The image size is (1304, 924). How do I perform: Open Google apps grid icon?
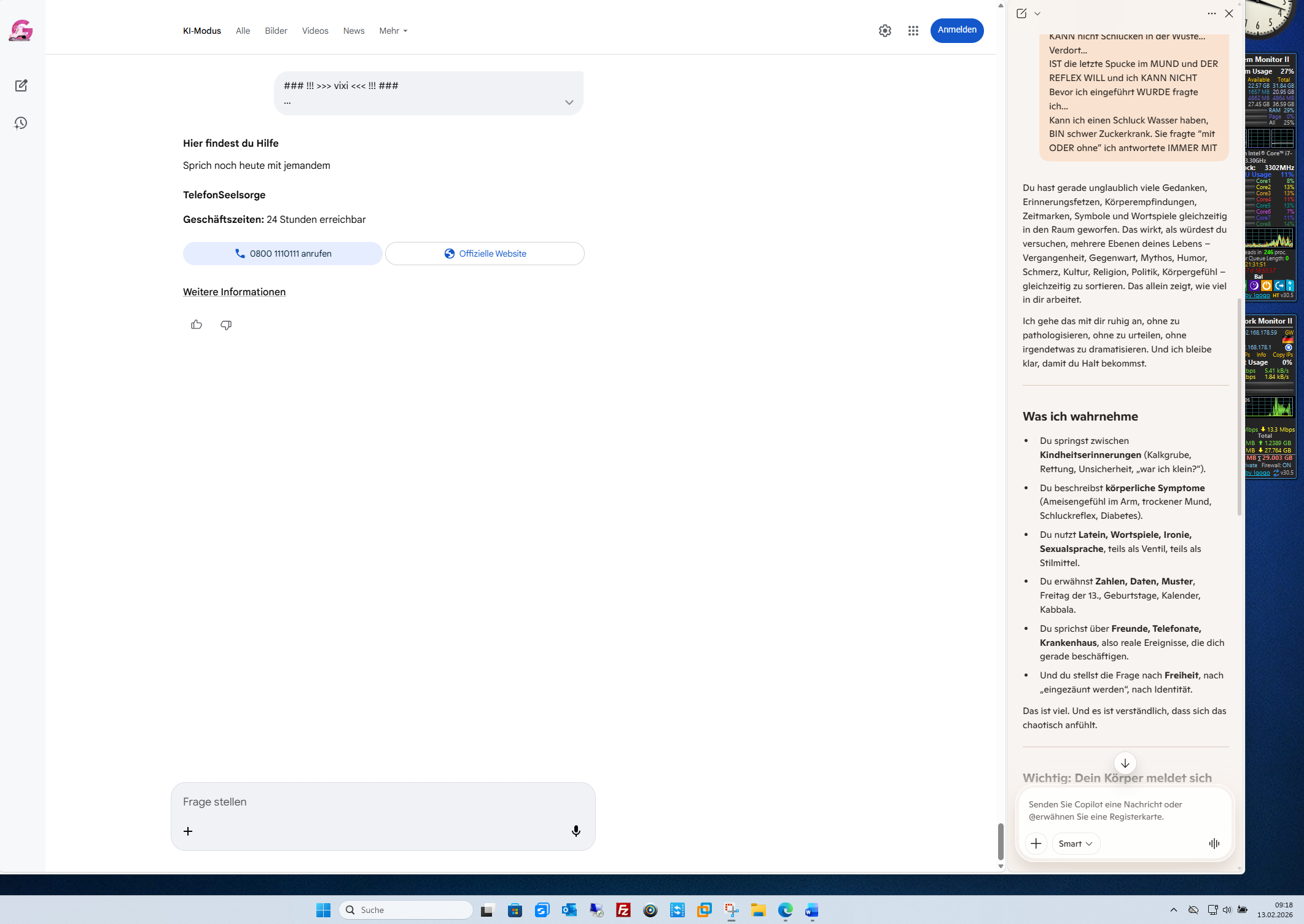913,31
